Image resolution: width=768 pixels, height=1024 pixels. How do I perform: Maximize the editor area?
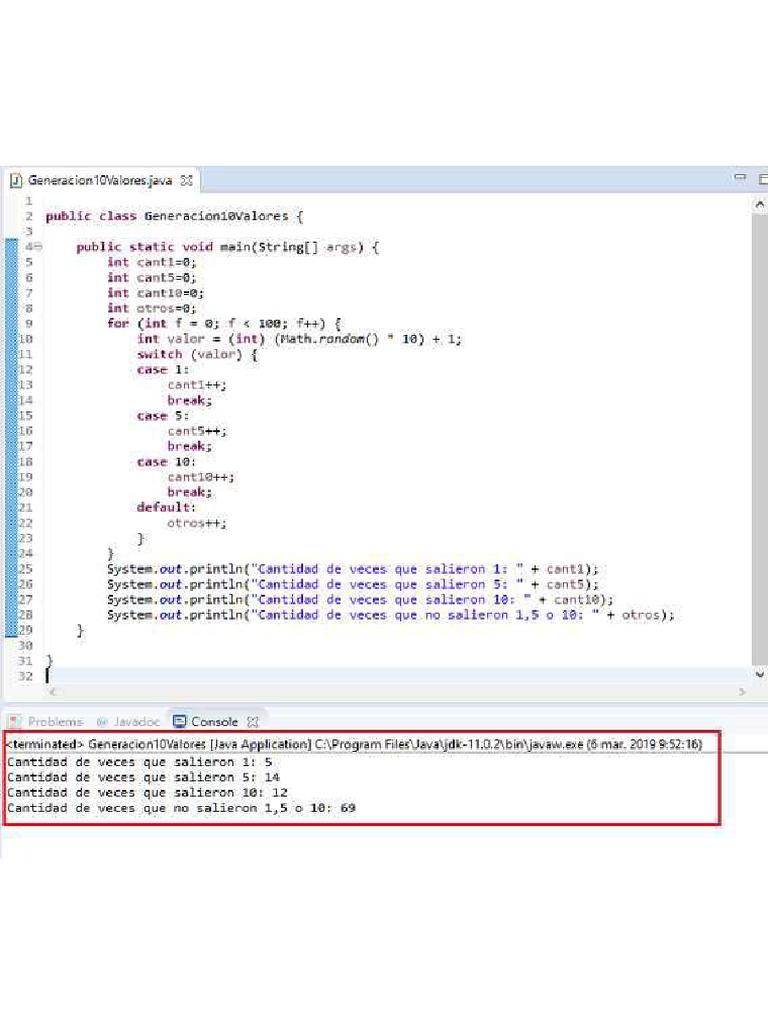point(763,178)
